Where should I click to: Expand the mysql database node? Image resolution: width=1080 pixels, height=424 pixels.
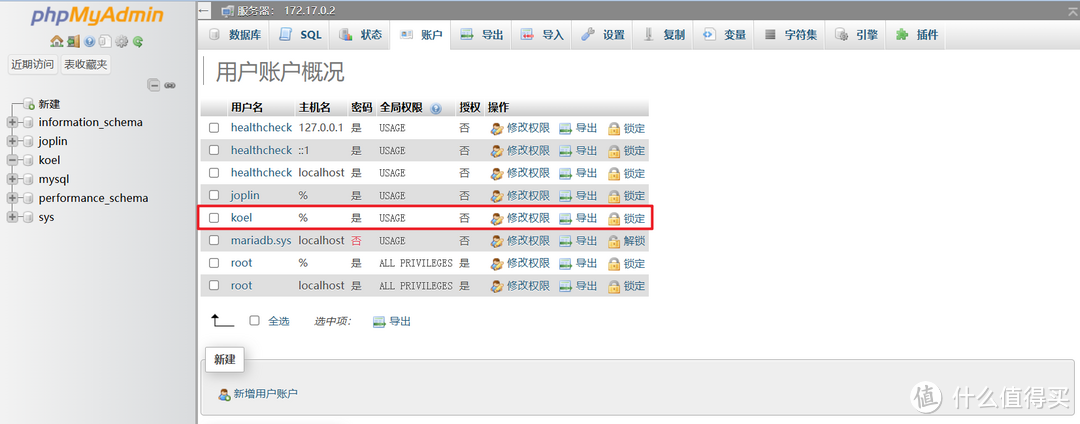[12, 180]
